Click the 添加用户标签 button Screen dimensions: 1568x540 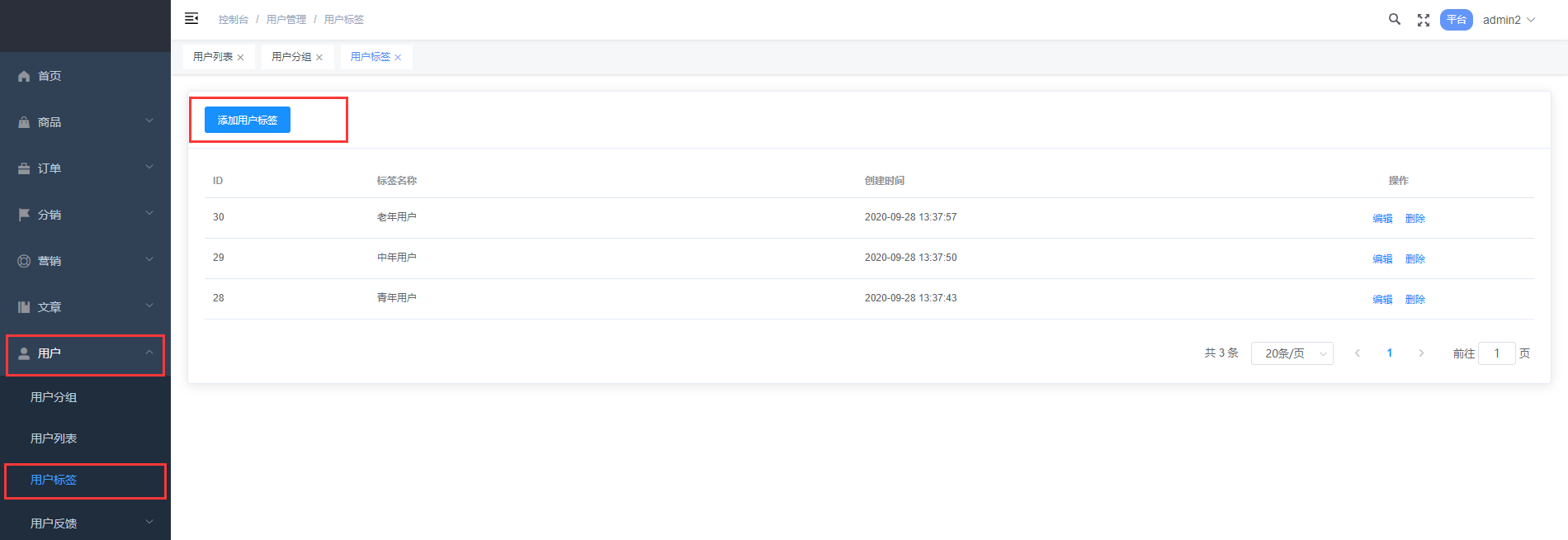[247, 121]
